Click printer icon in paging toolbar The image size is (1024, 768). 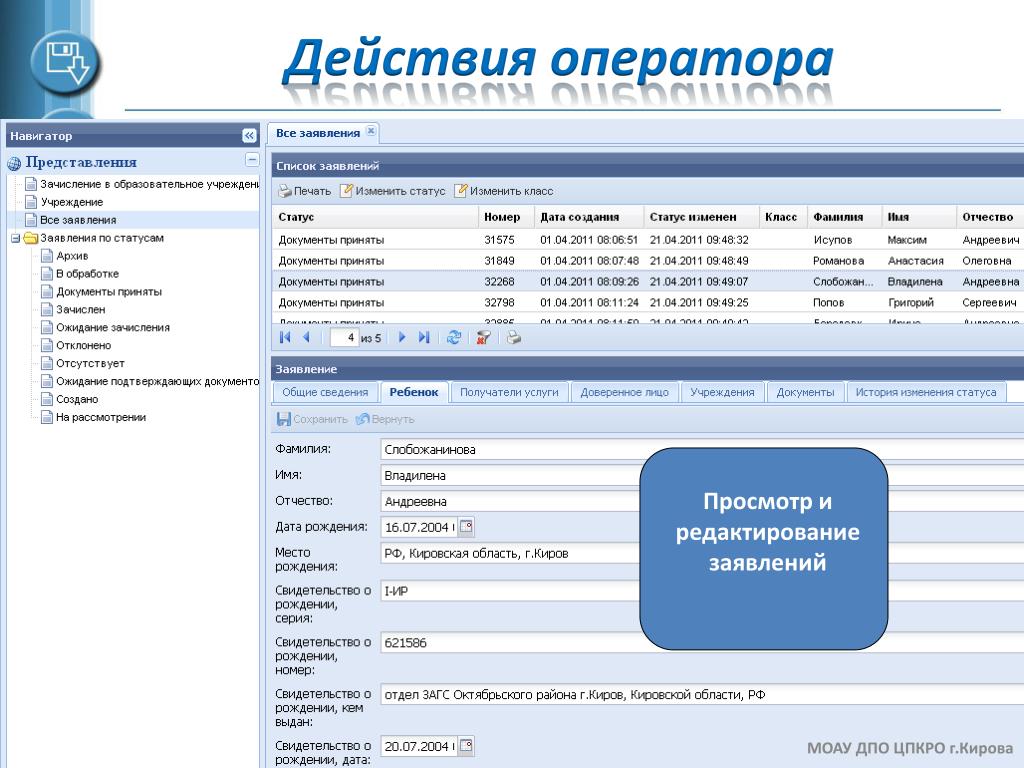point(514,337)
